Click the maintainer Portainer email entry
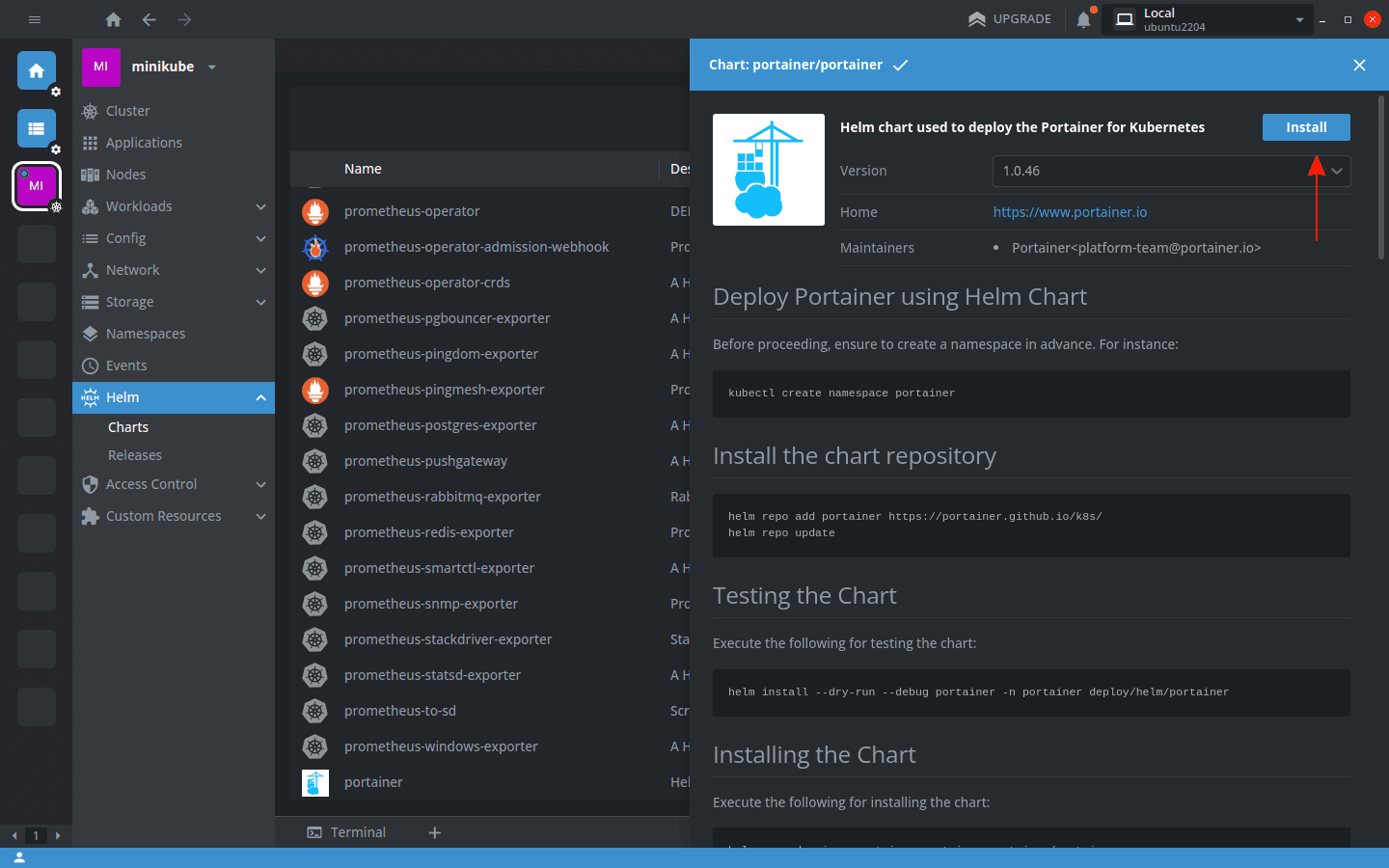Viewport: 1389px width, 868px height. click(1135, 248)
